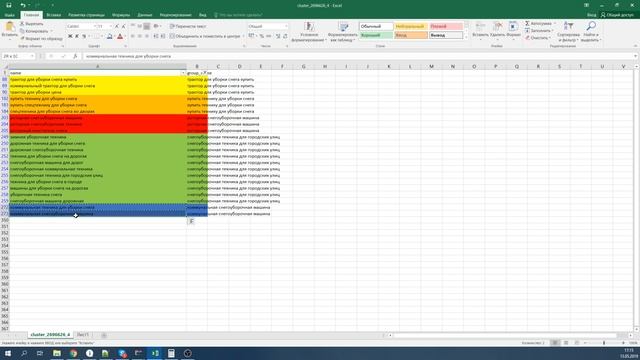The image size is (640, 360).
Task: Toggle Underline formatting (Ч)
Action: pyautogui.click(x=84, y=36)
